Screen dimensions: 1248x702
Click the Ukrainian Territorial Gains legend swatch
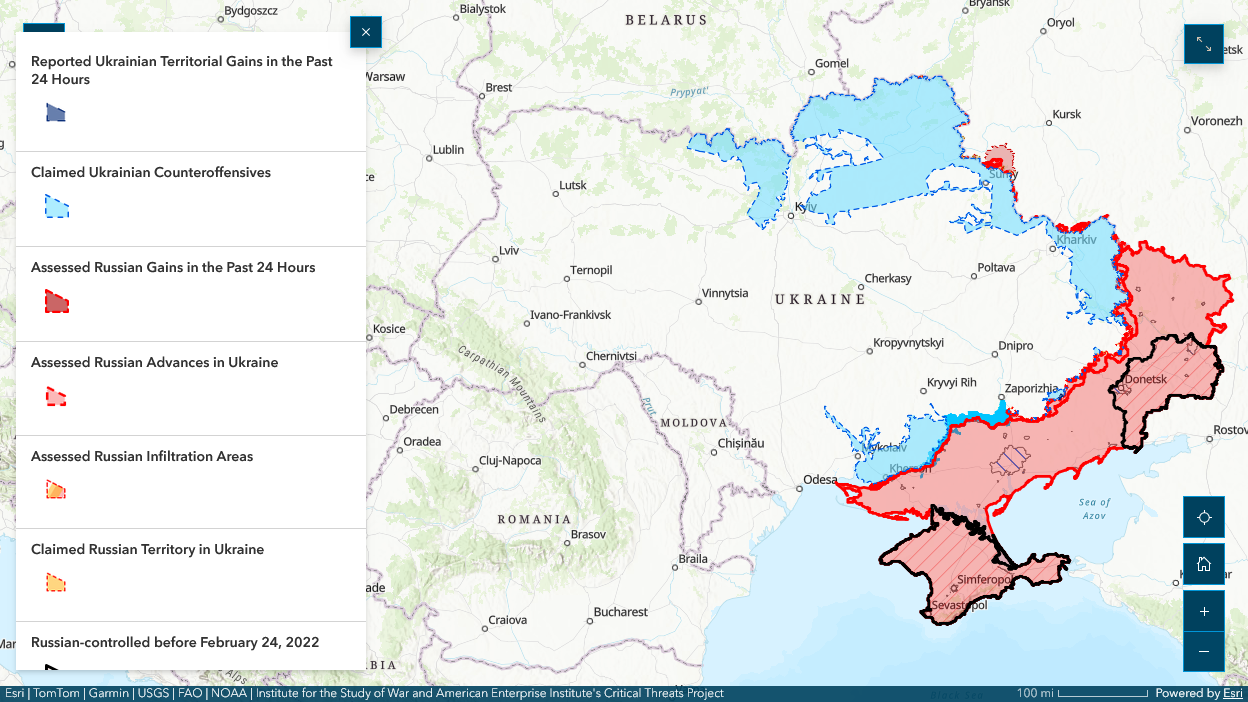point(56,113)
